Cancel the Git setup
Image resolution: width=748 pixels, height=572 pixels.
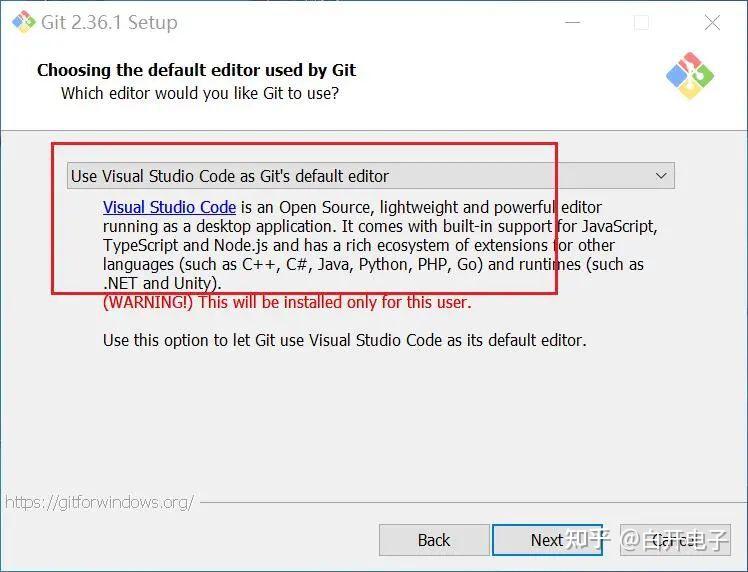click(675, 540)
